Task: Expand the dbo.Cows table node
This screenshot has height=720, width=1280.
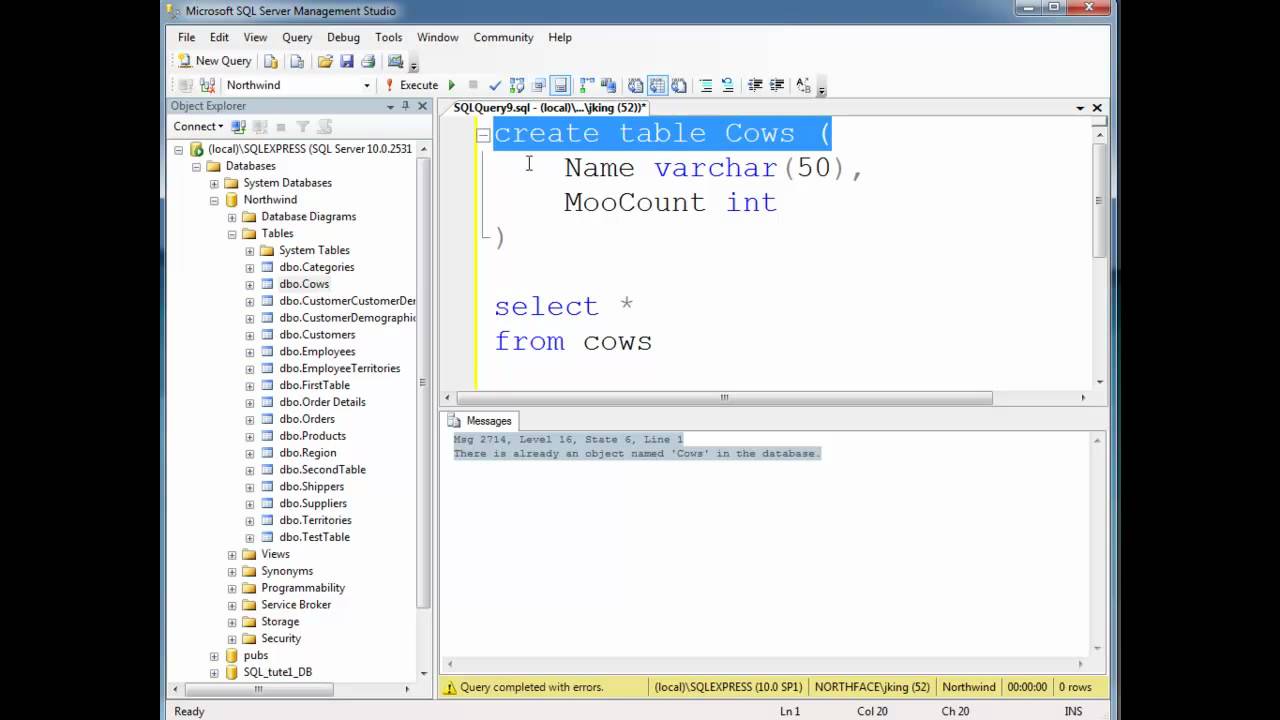Action: click(250, 284)
